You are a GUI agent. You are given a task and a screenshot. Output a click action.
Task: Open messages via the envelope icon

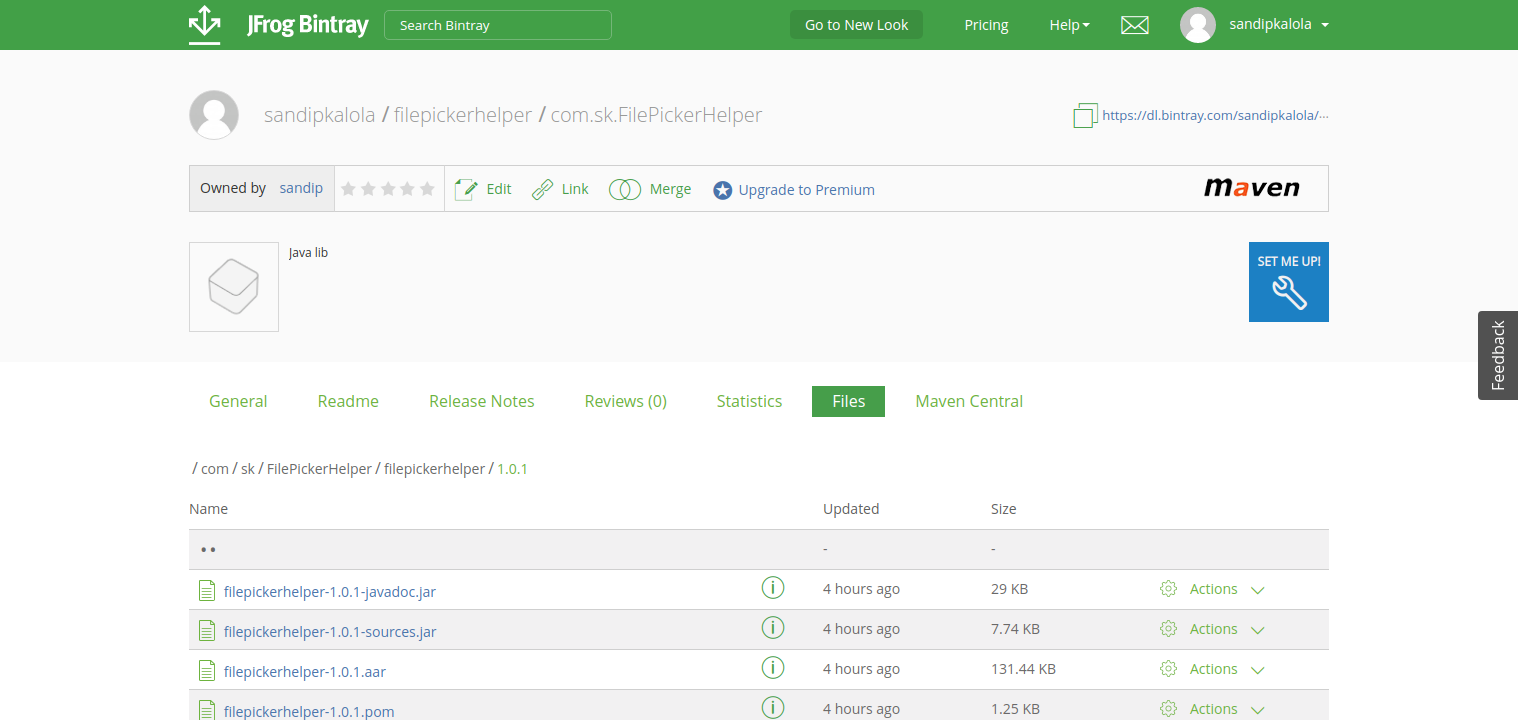coord(1134,25)
